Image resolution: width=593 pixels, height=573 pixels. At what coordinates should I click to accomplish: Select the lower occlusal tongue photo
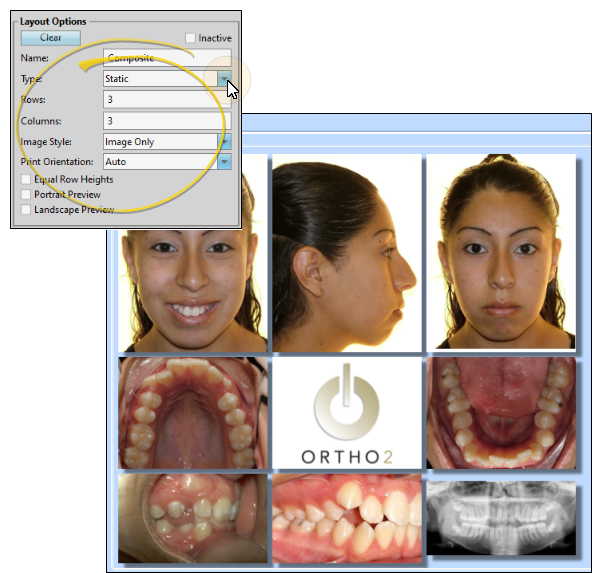point(501,413)
